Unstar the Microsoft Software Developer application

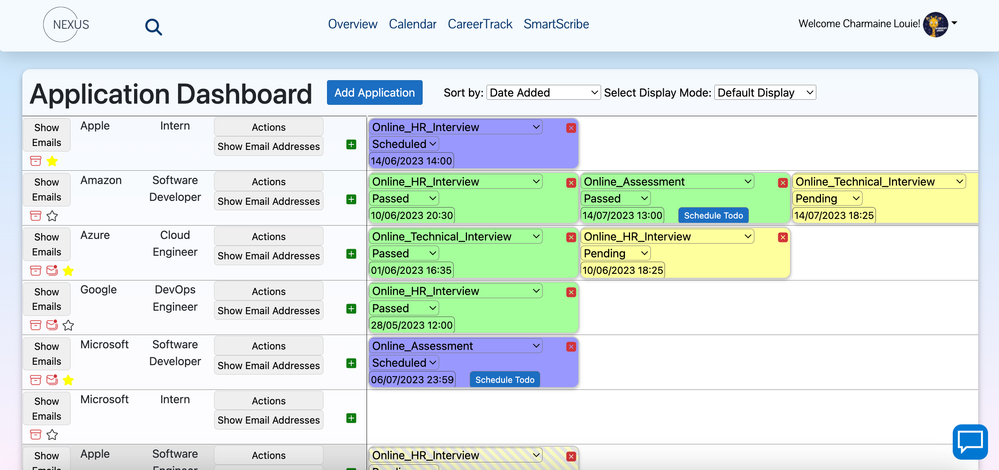pyautogui.click(x=68, y=380)
